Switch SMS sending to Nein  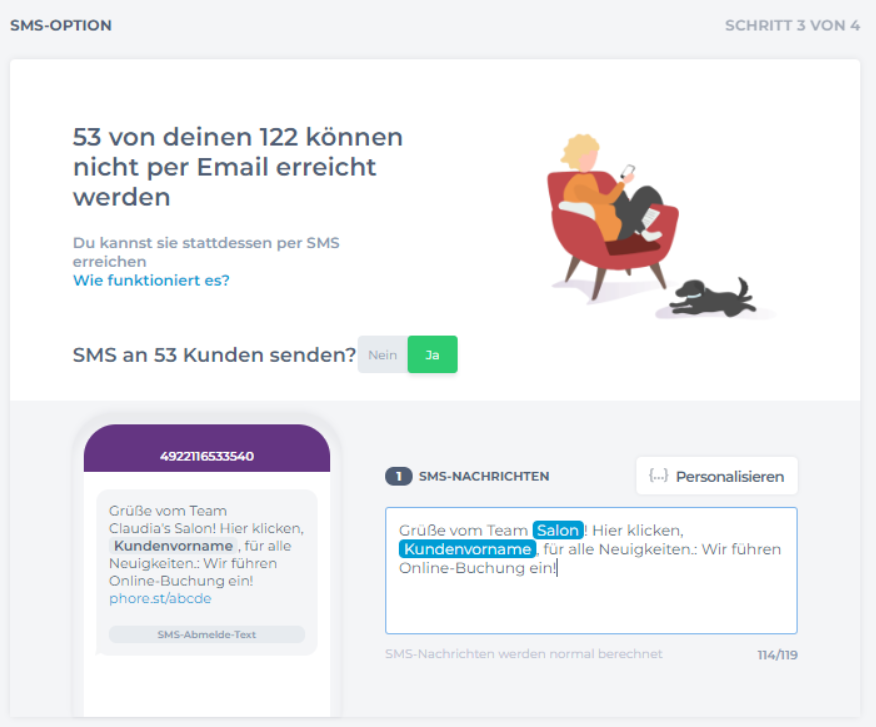point(383,355)
